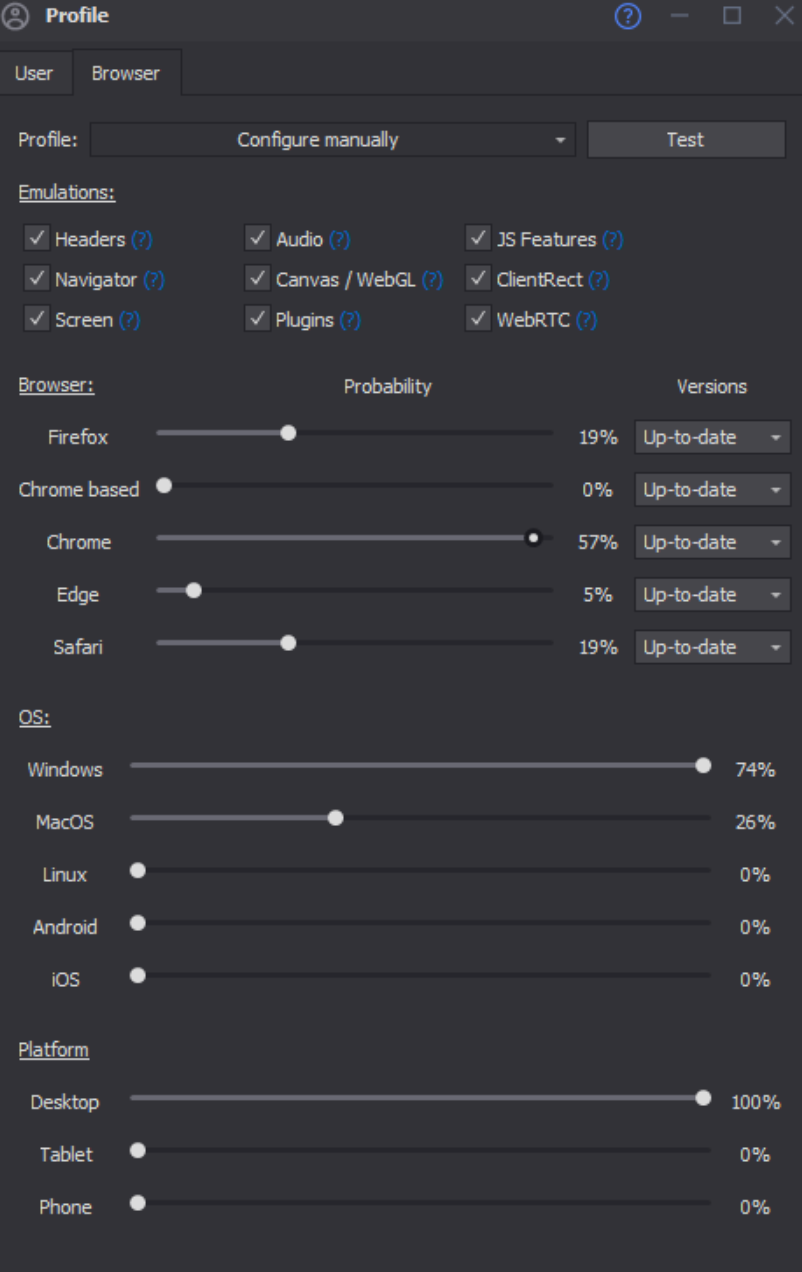Select the Browser tab

tap(125, 73)
